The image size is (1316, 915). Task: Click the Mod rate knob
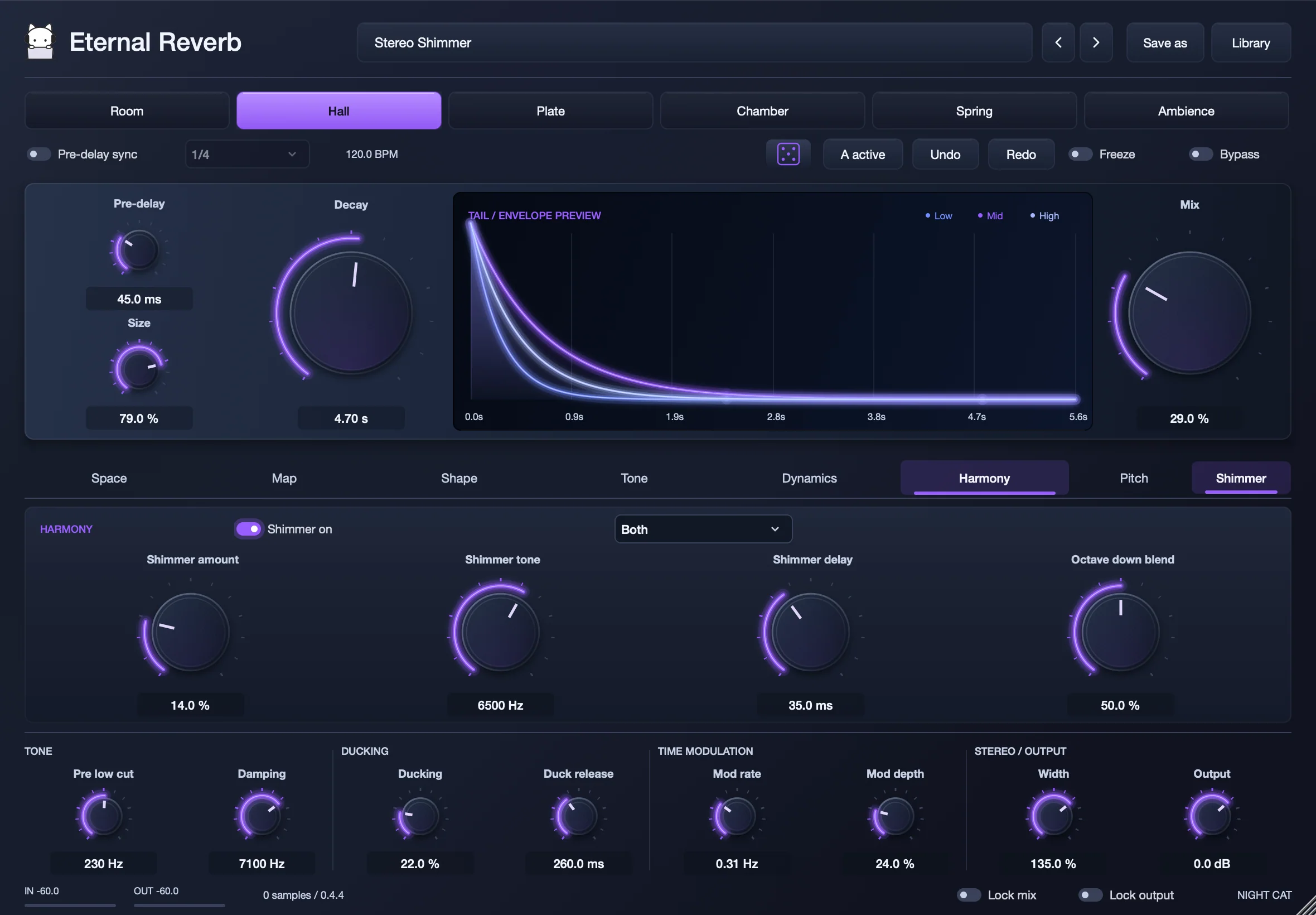[737, 816]
